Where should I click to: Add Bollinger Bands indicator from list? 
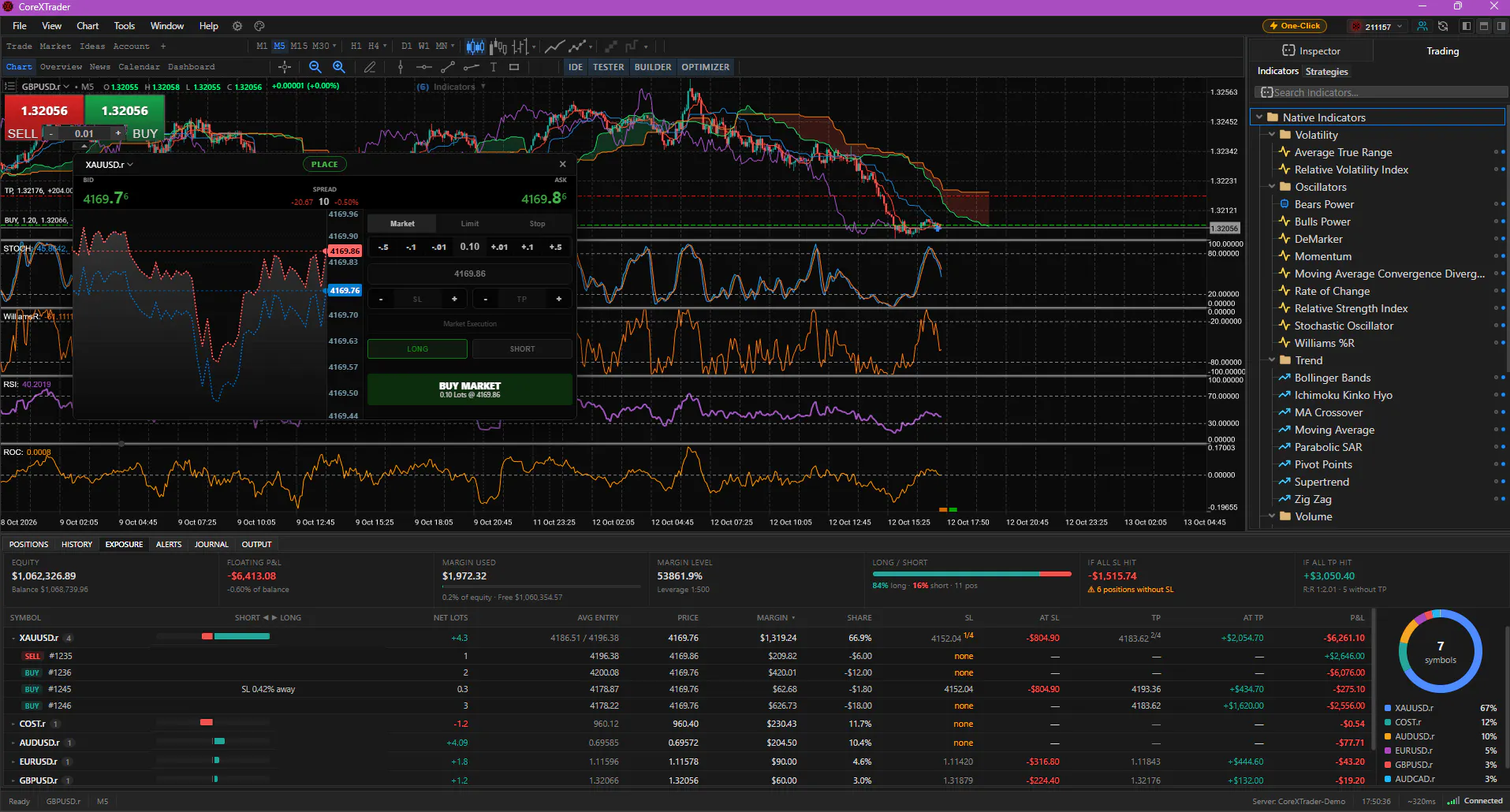[x=1332, y=378]
